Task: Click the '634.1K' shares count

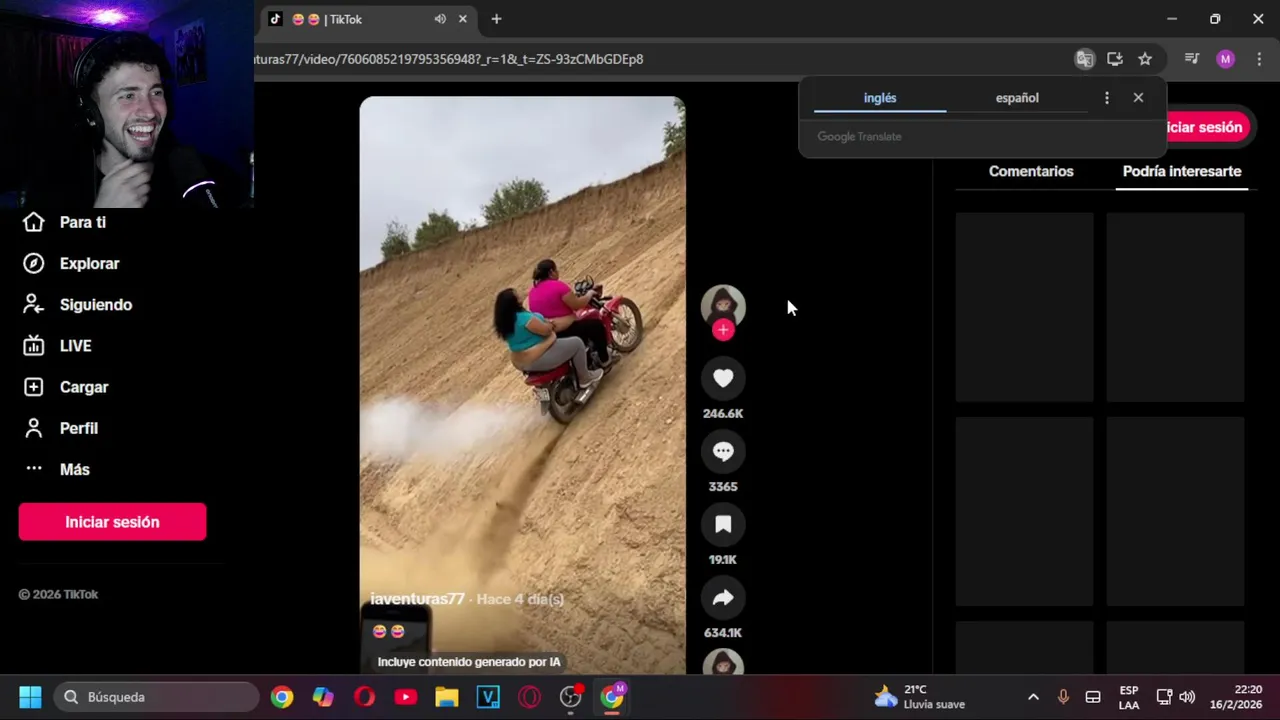Action: click(723, 632)
